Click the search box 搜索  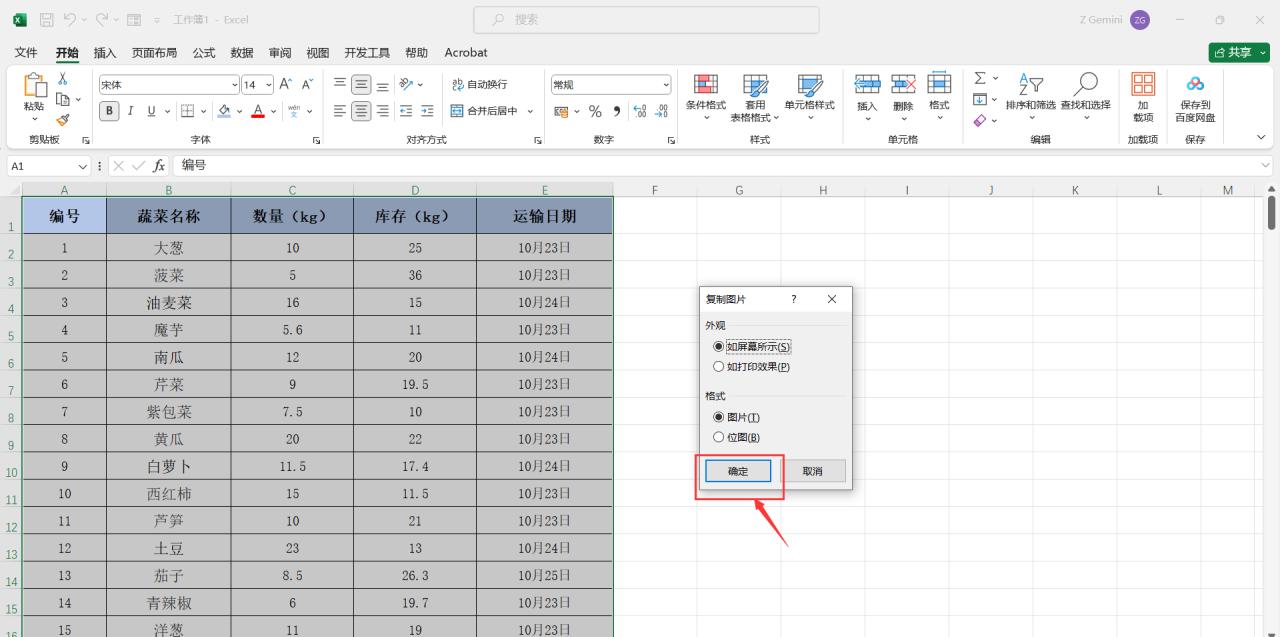[x=646, y=19]
